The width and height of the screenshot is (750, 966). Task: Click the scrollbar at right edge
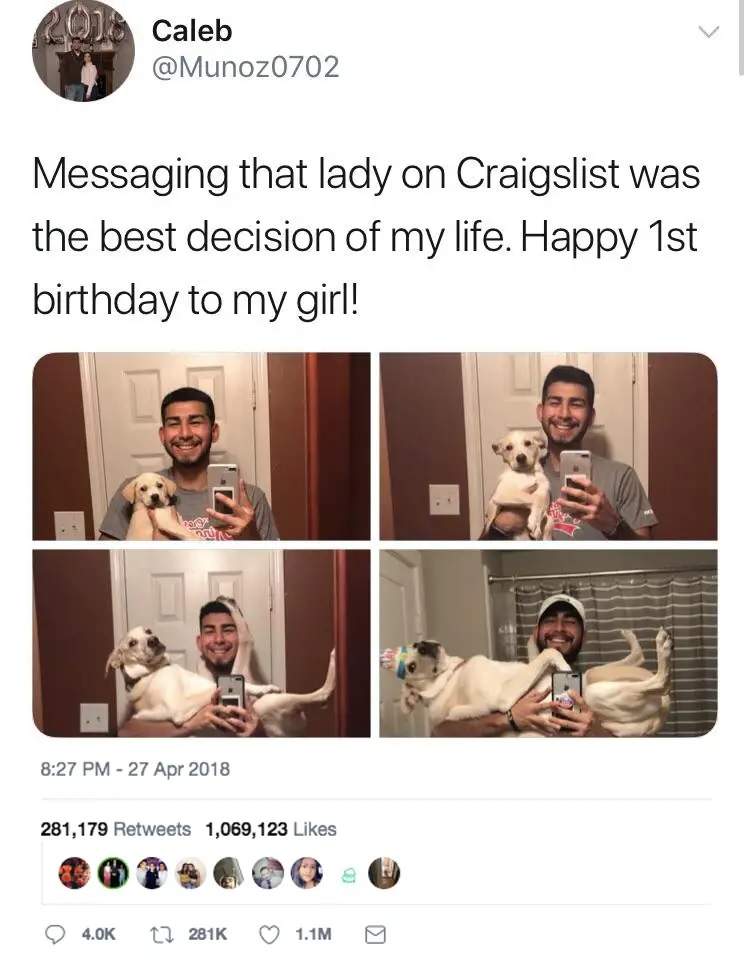click(x=741, y=37)
